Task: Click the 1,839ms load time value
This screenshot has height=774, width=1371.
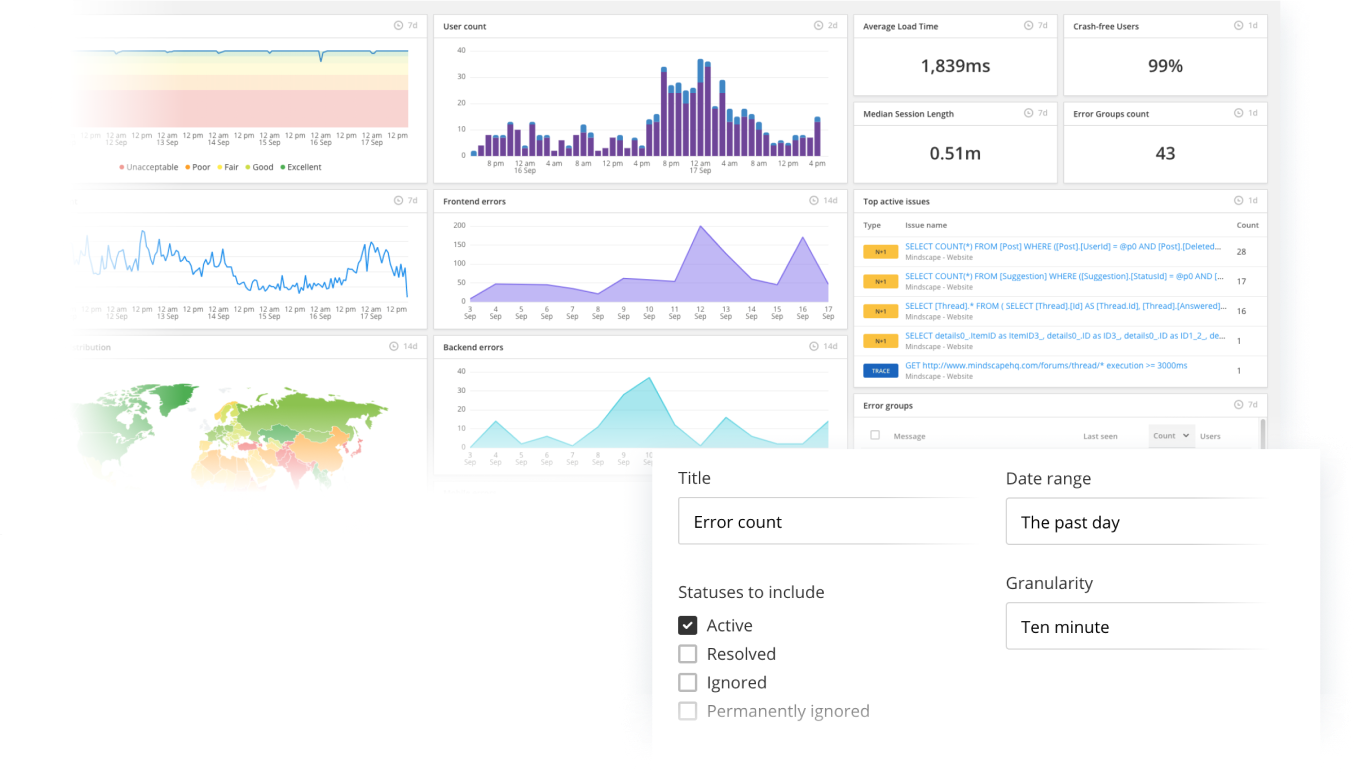Action: [955, 66]
